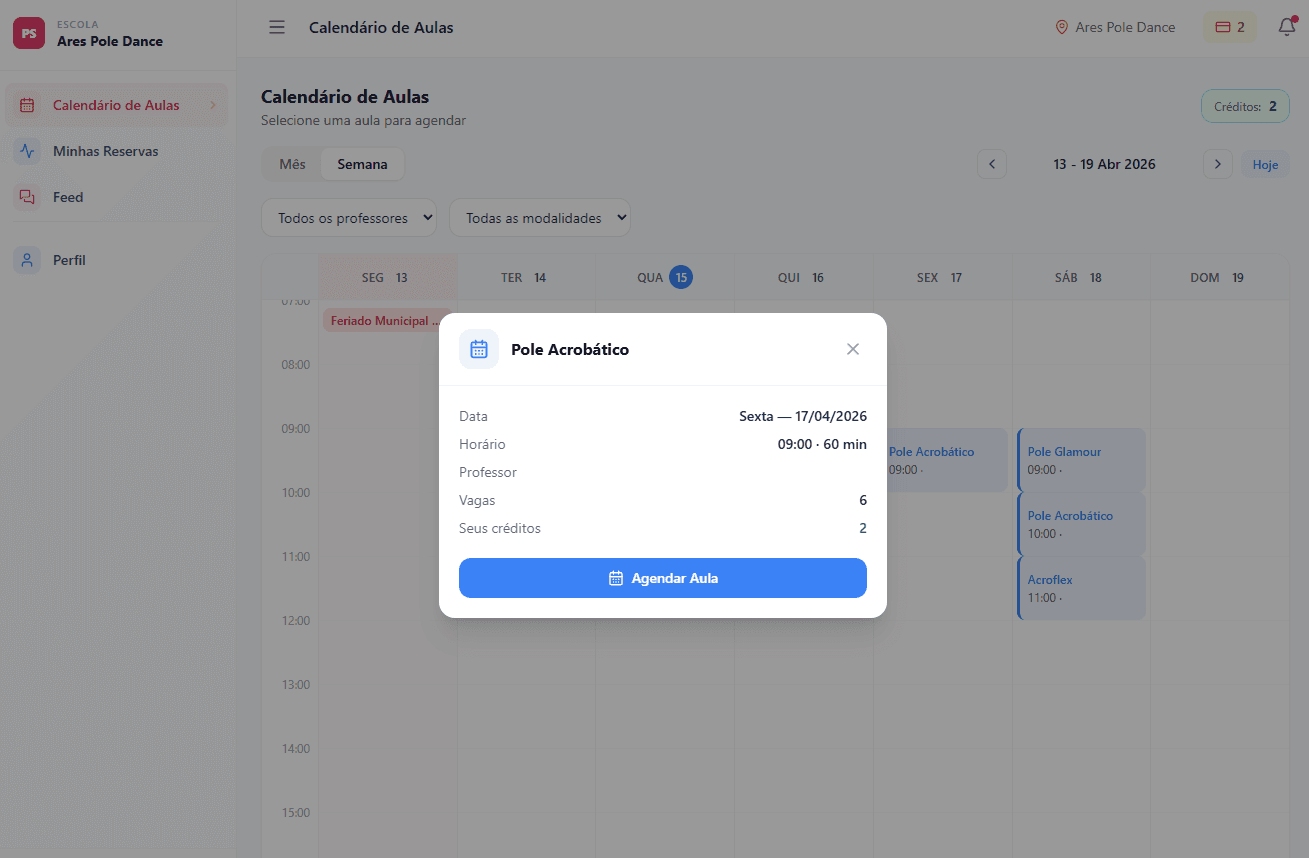Image resolution: width=1309 pixels, height=858 pixels.
Task: Click the 13 - 19 Abr 2026 date range
Action: tap(1104, 164)
